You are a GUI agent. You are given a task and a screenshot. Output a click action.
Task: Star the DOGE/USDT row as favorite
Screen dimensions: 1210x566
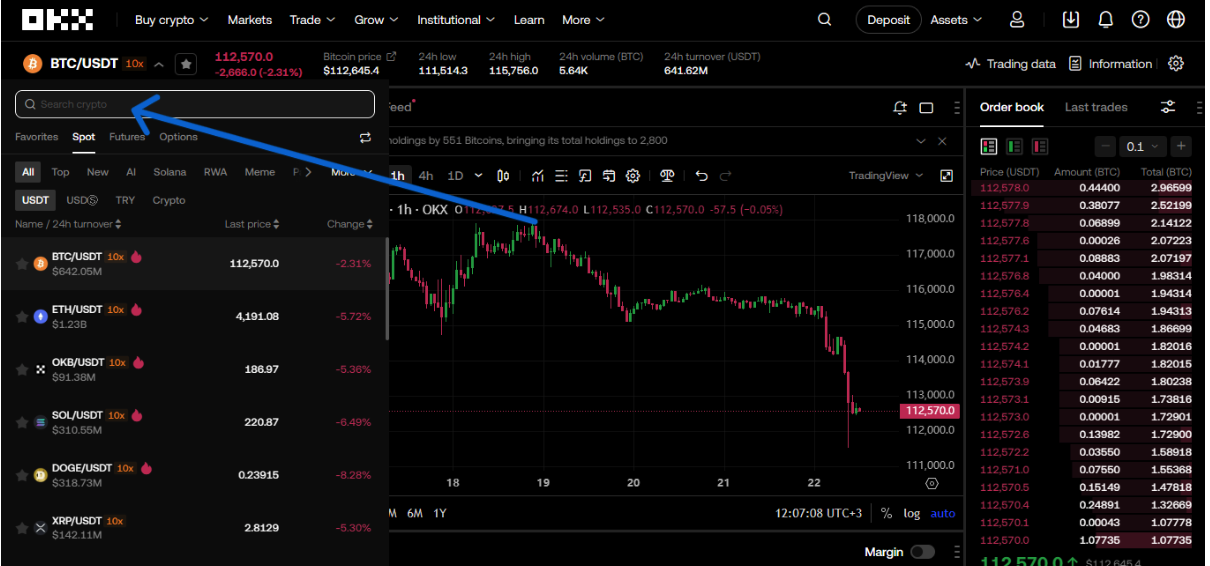pyautogui.click(x=22, y=475)
